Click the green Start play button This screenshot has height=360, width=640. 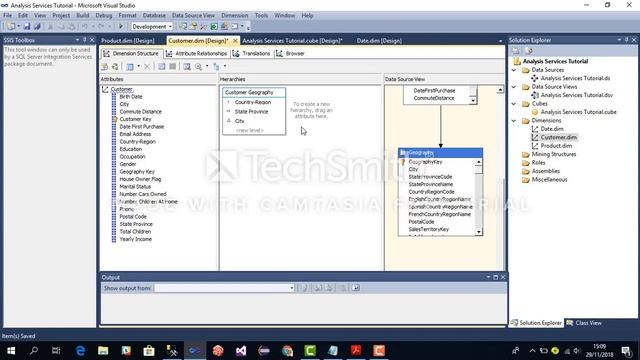coord(121,27)
